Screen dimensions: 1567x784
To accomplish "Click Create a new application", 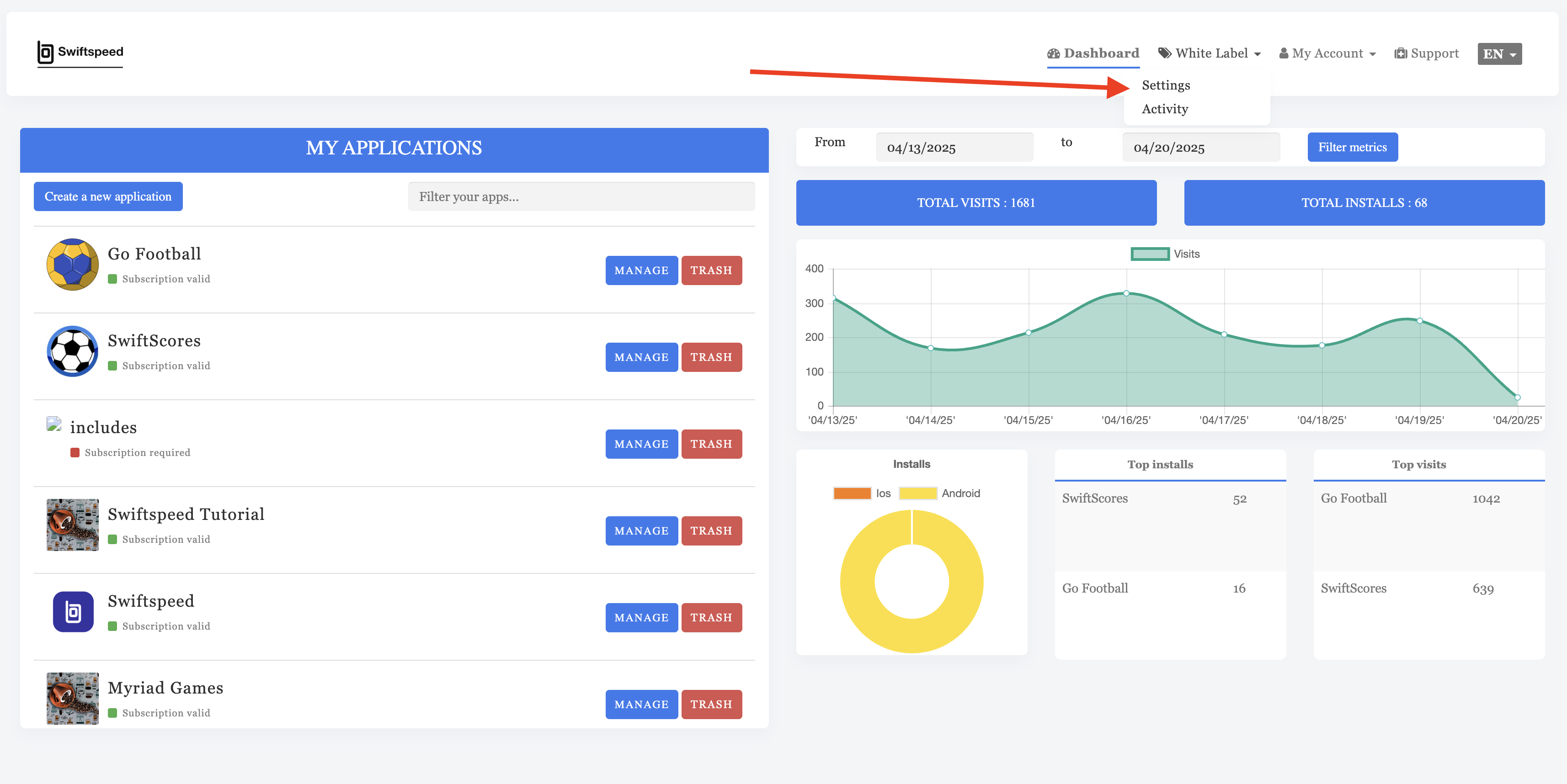I will click(x=108, y=196).
